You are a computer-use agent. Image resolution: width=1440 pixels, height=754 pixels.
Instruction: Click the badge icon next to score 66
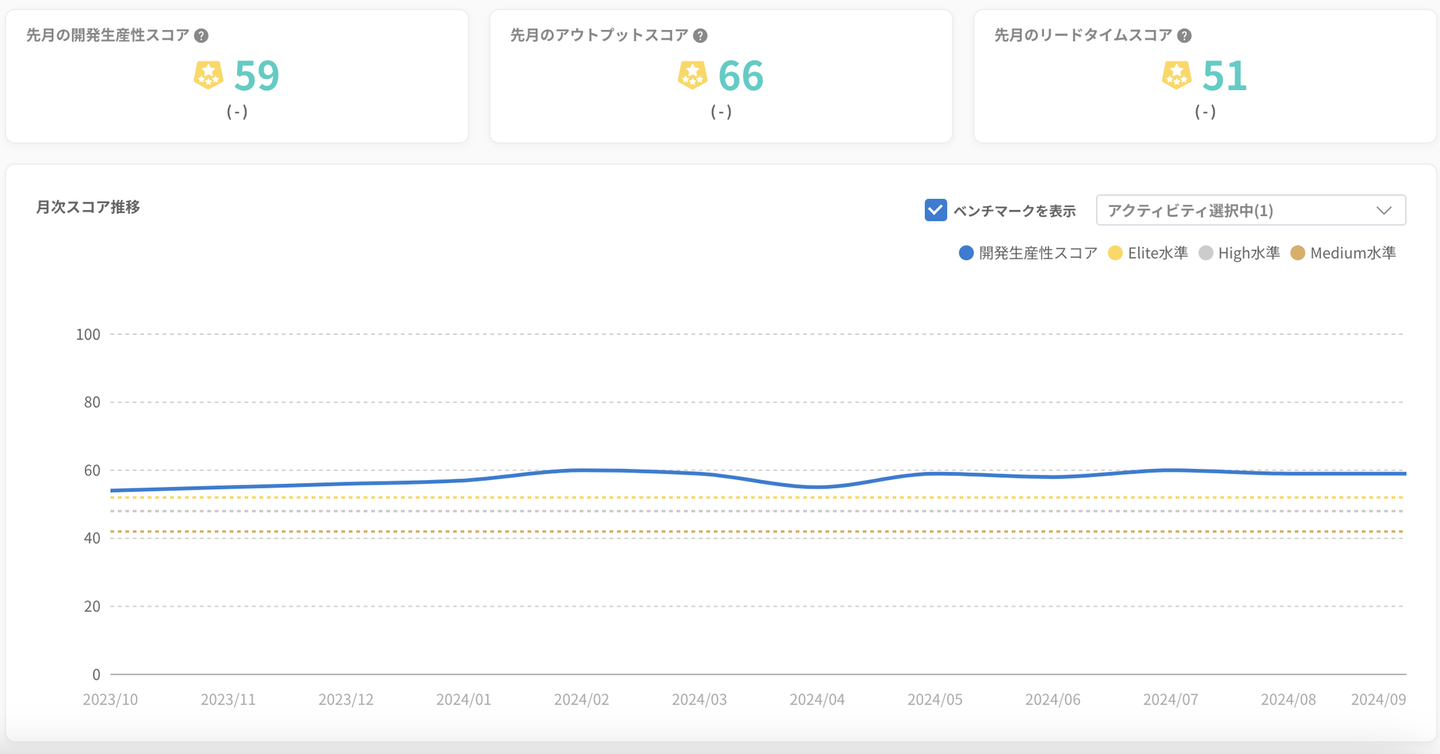tap(692, 75)
